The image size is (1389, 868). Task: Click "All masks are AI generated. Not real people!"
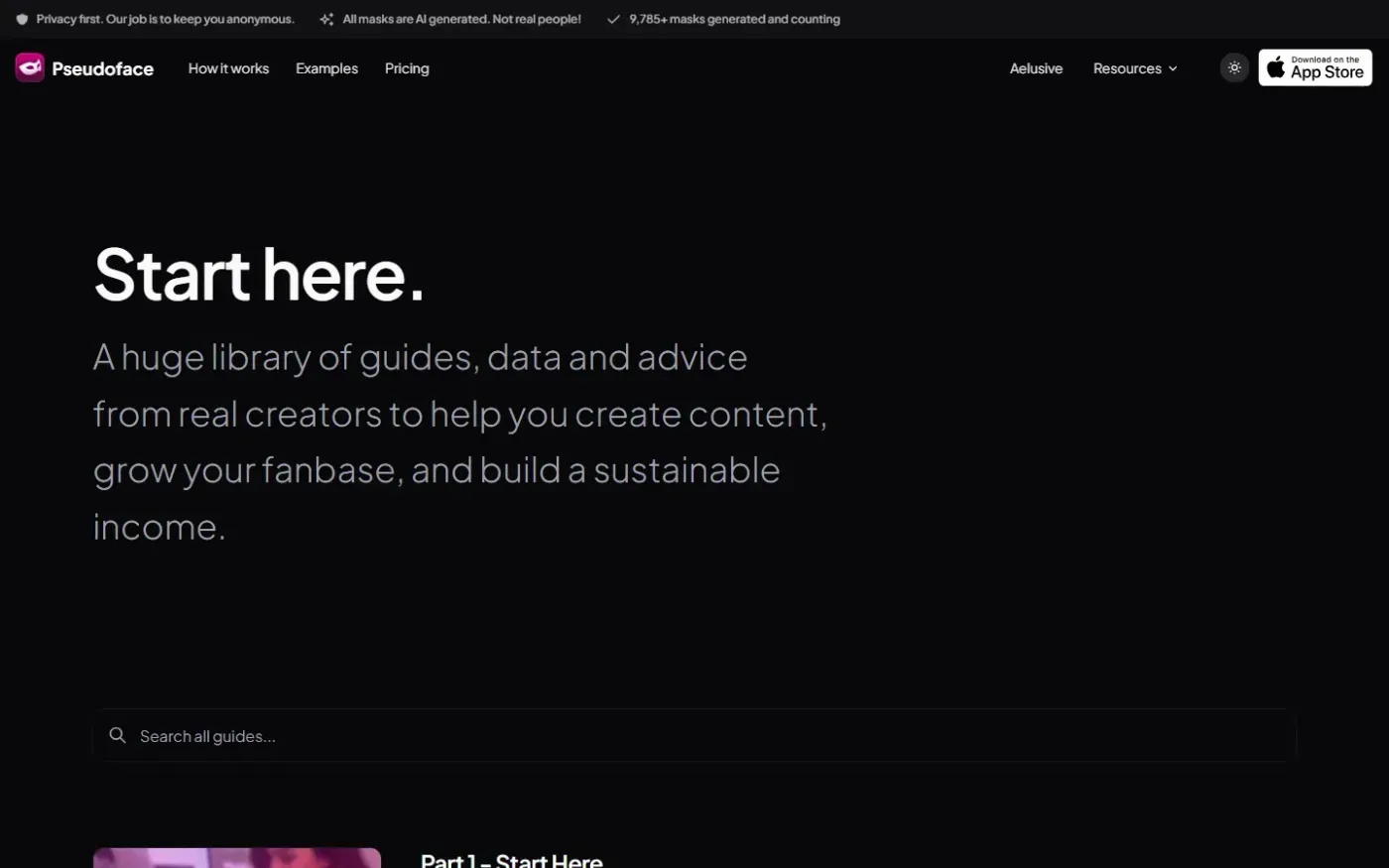coord(461,19)
